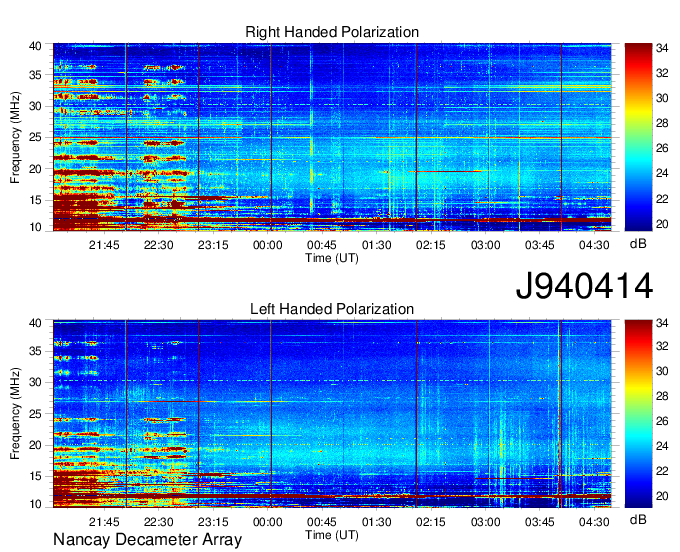Click the "35" frequency tick of the Right Handed plot
The width and height of the screenshot is (680, 552).
coord(35,75)
